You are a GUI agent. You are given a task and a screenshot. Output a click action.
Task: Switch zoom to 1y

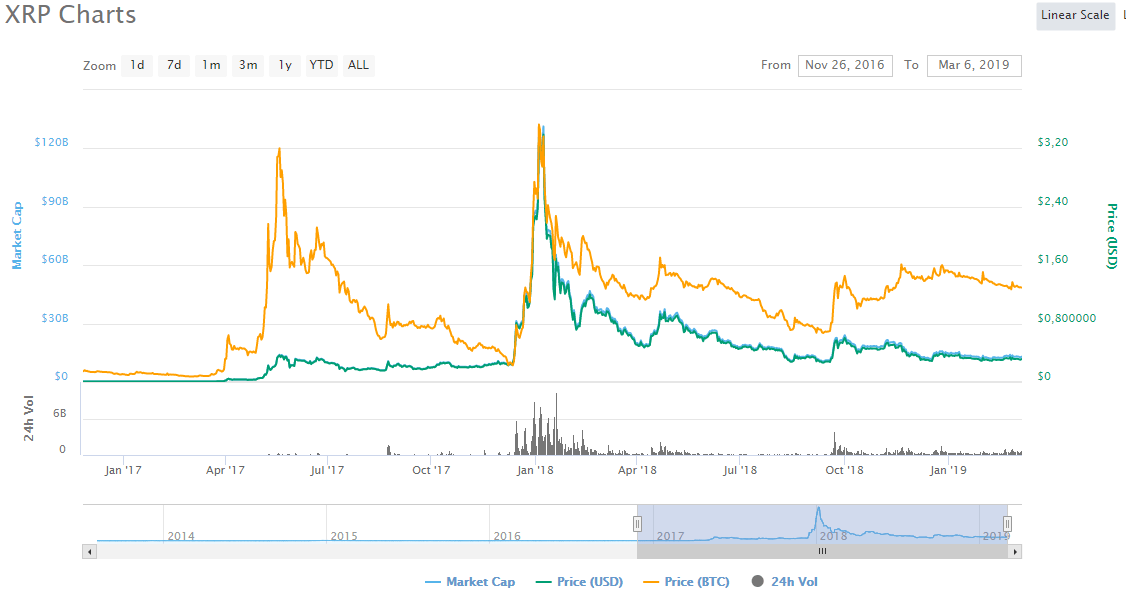(285, 65)
